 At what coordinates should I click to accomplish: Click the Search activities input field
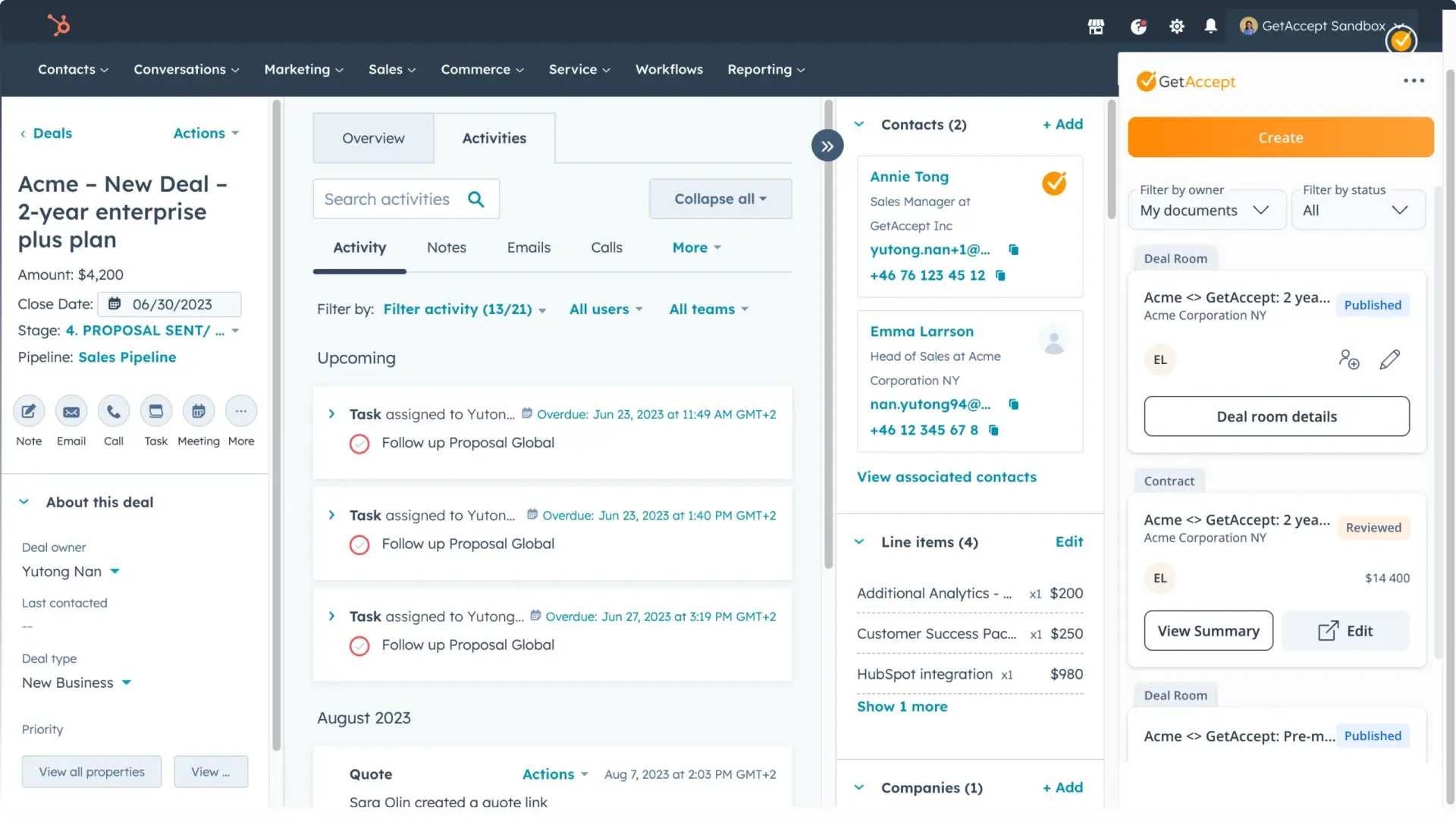coord(406,199)
